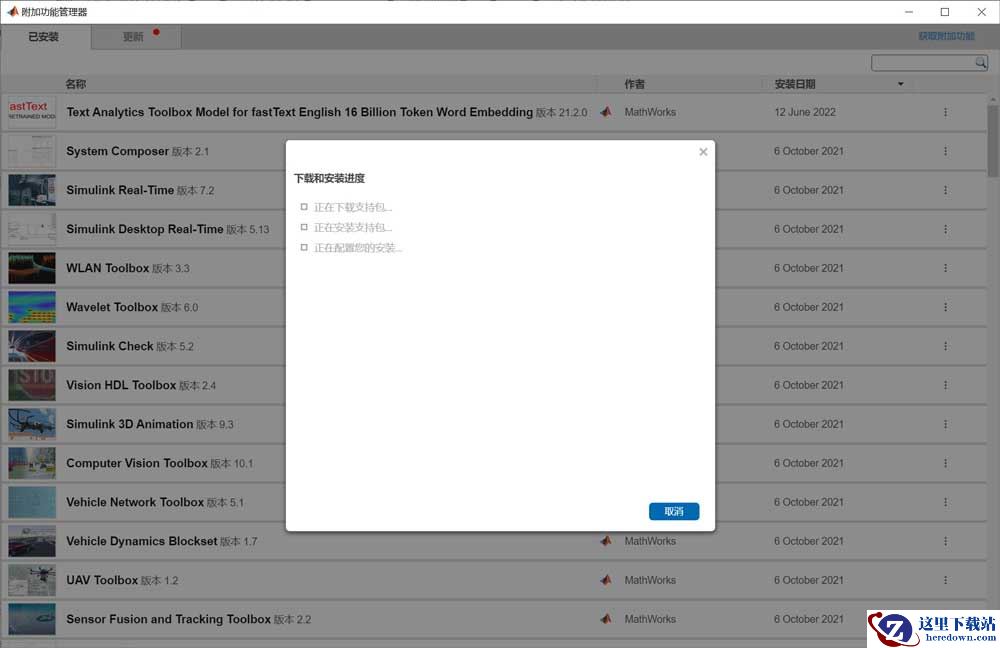Click MathWorks logo in UAV Toolbox row

pos(606,580)
